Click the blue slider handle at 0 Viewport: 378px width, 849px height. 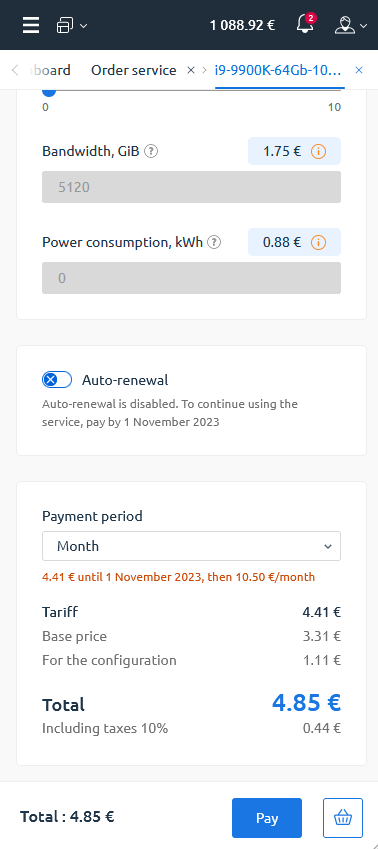pos(49,90)
